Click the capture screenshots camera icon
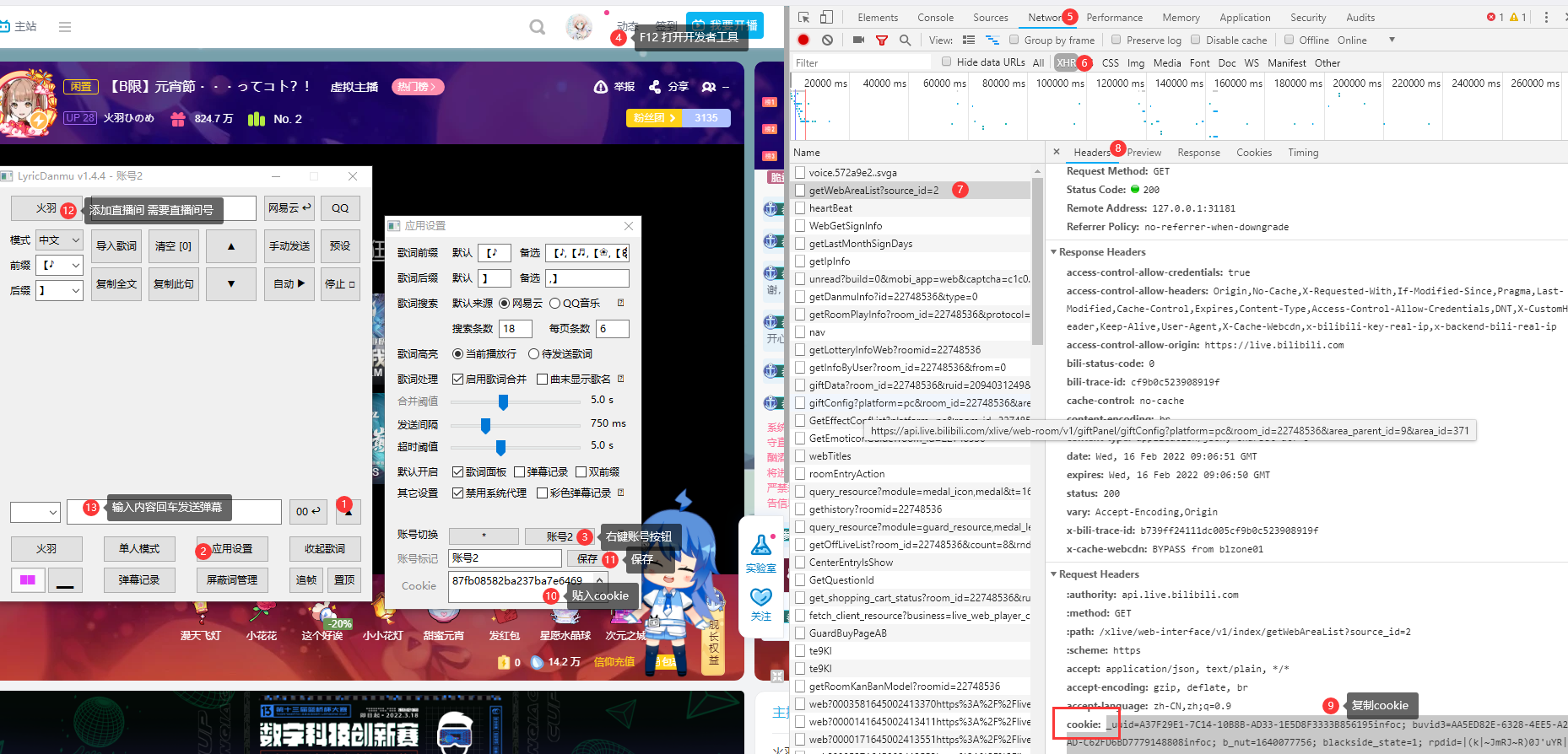Image resolution: width=1568 pixels, height=754 pixels. (x=858, y=40)
